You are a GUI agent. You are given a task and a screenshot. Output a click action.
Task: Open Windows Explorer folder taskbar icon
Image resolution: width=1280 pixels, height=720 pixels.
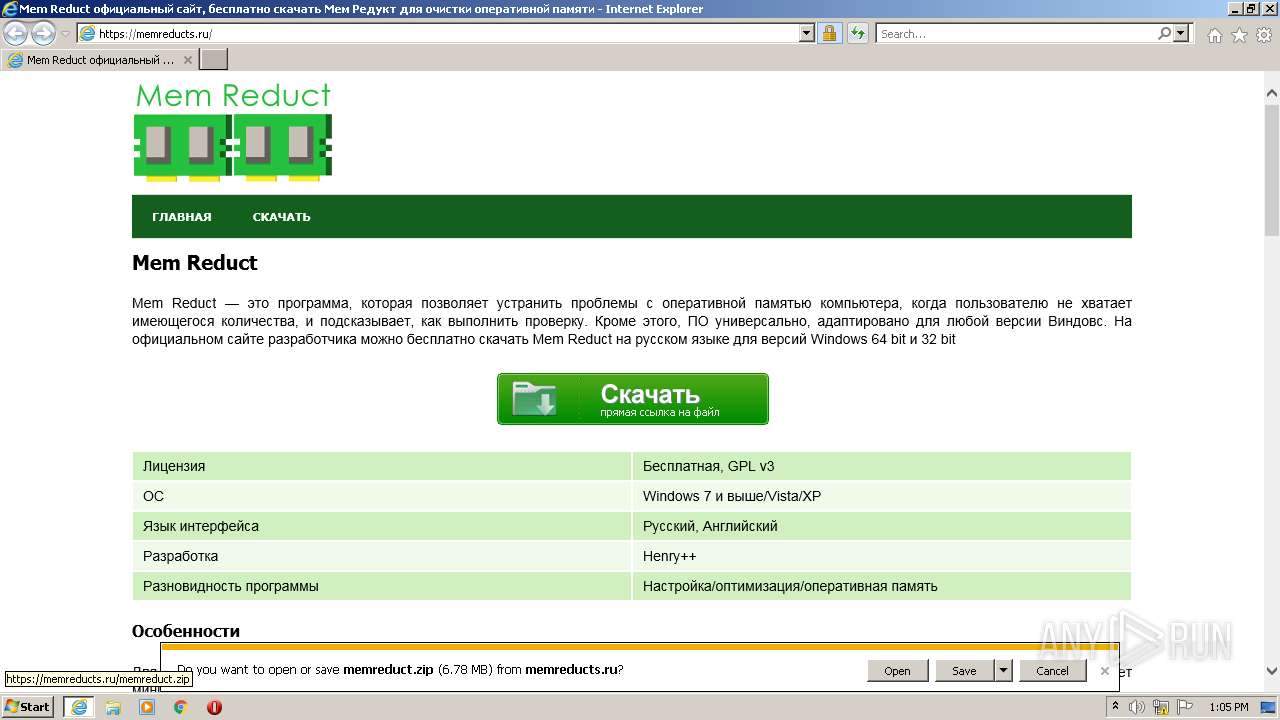click(113, 707)
